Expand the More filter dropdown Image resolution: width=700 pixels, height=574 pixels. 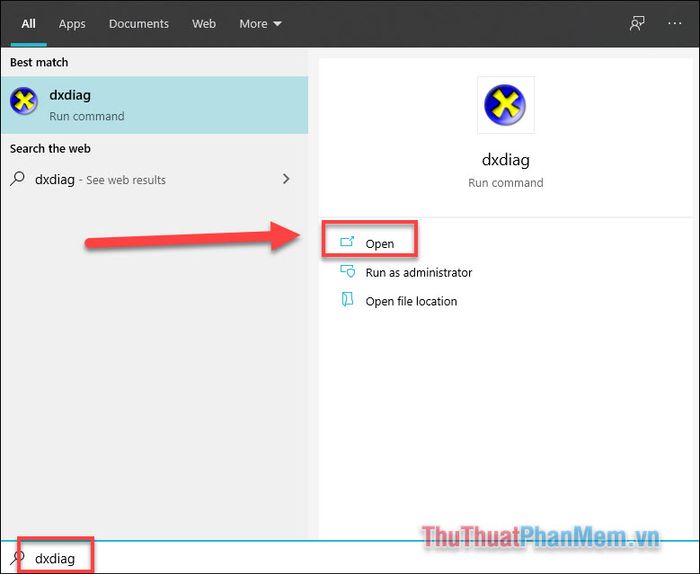tap(260, 24)
